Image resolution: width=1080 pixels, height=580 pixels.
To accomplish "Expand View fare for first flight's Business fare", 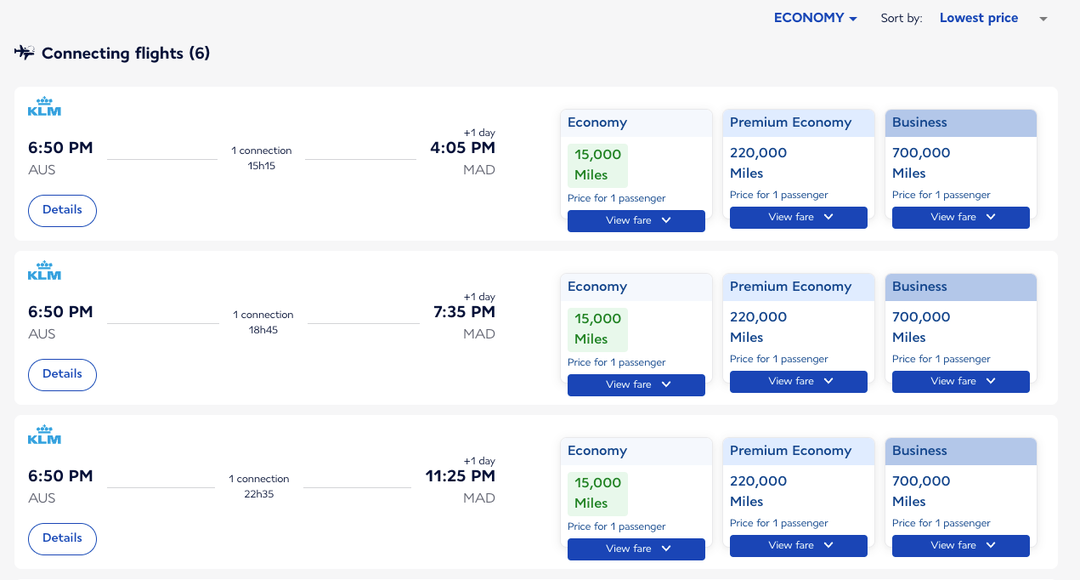I will pyautogui.click(x=960, y=217).
